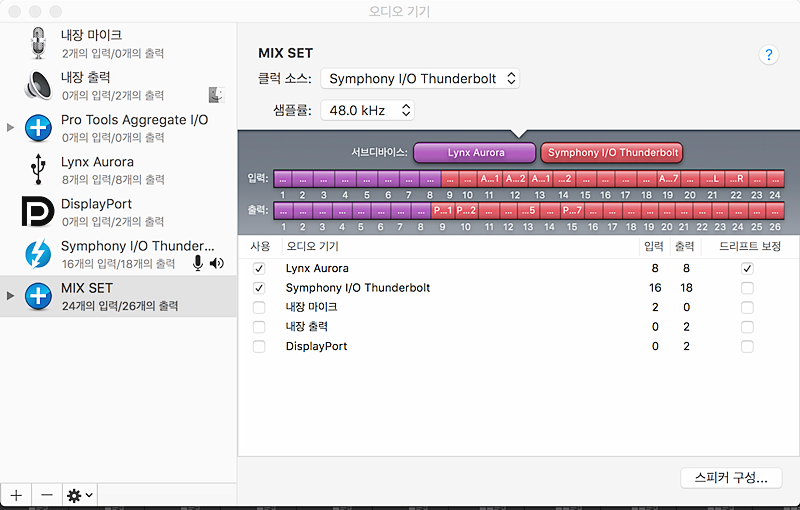Screen dimensions: 800x510
Task: Enable drift correction for Symphony I/O Thunderbolt
Action: 747,288
